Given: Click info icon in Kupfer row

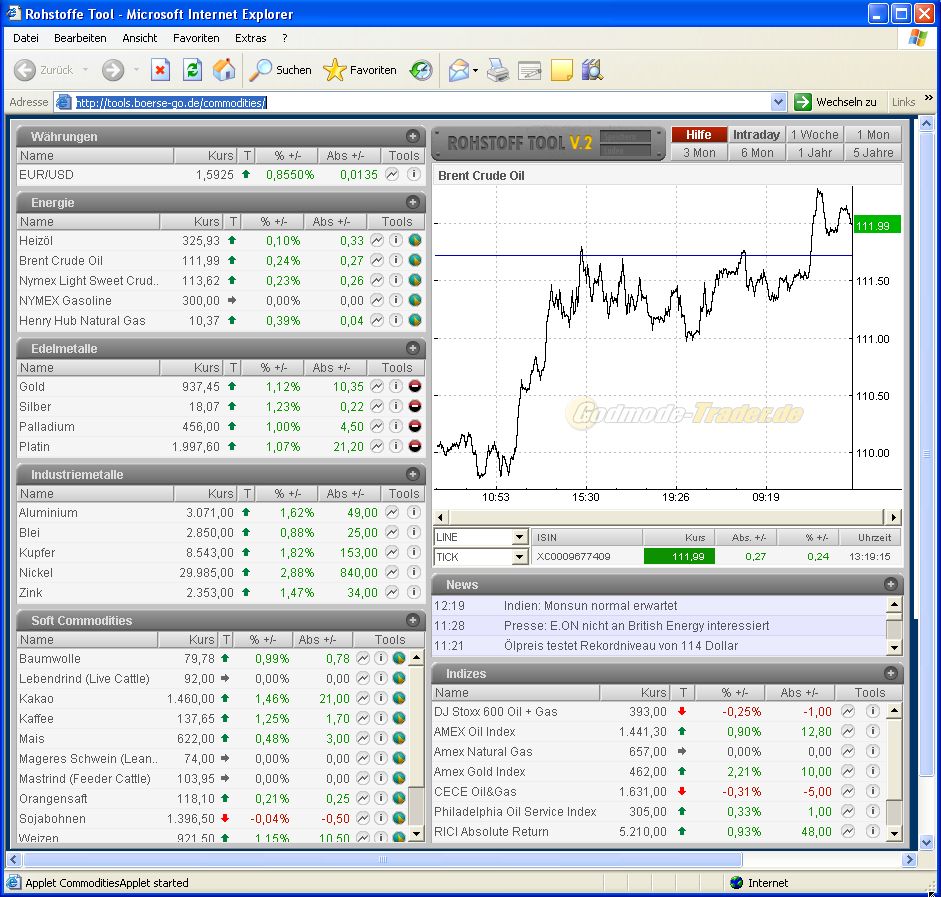Looking at the screenshot, I should point(413,552).
